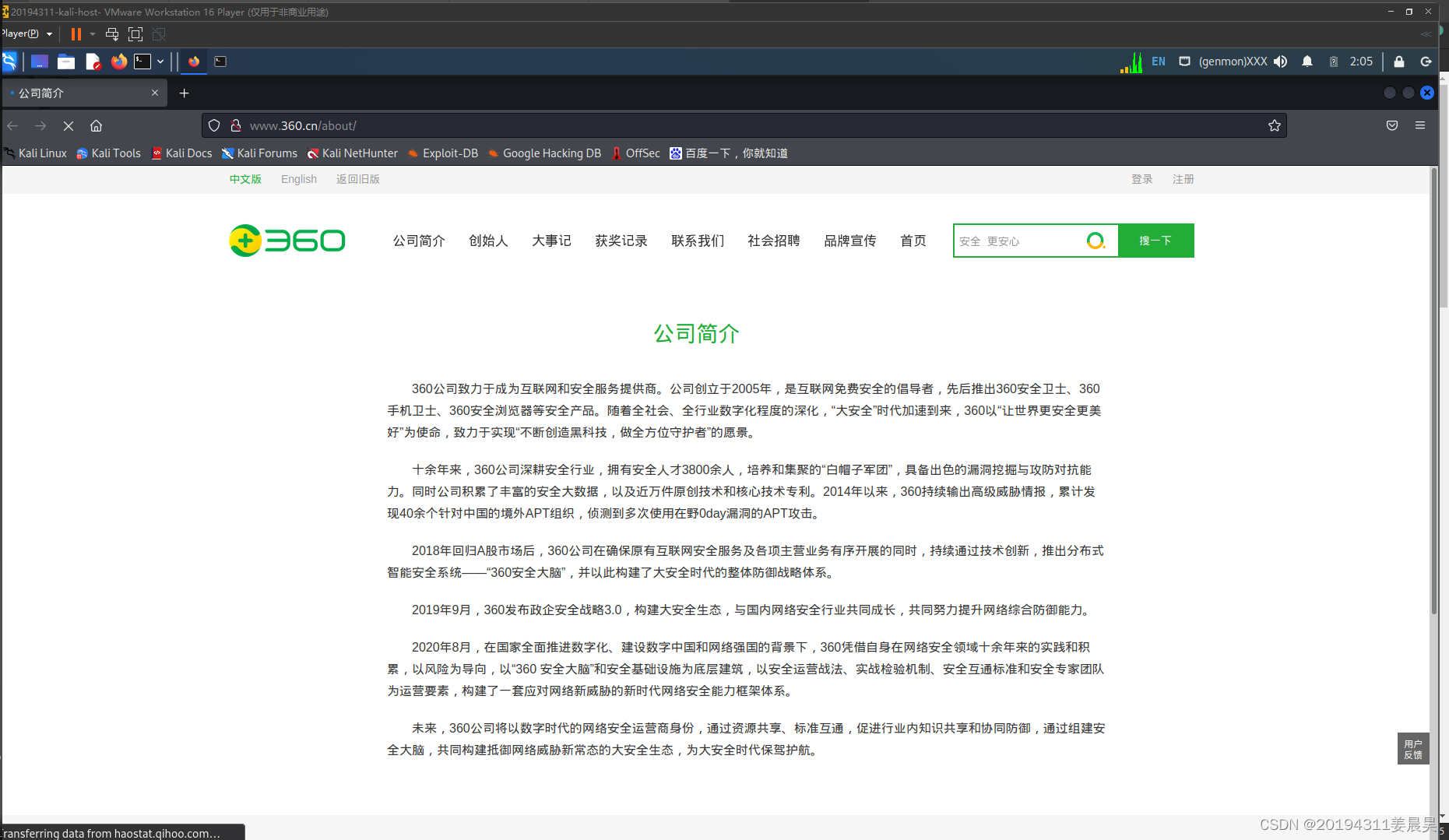
Task: Click the 注册 register link
Action: point(1183,179)
